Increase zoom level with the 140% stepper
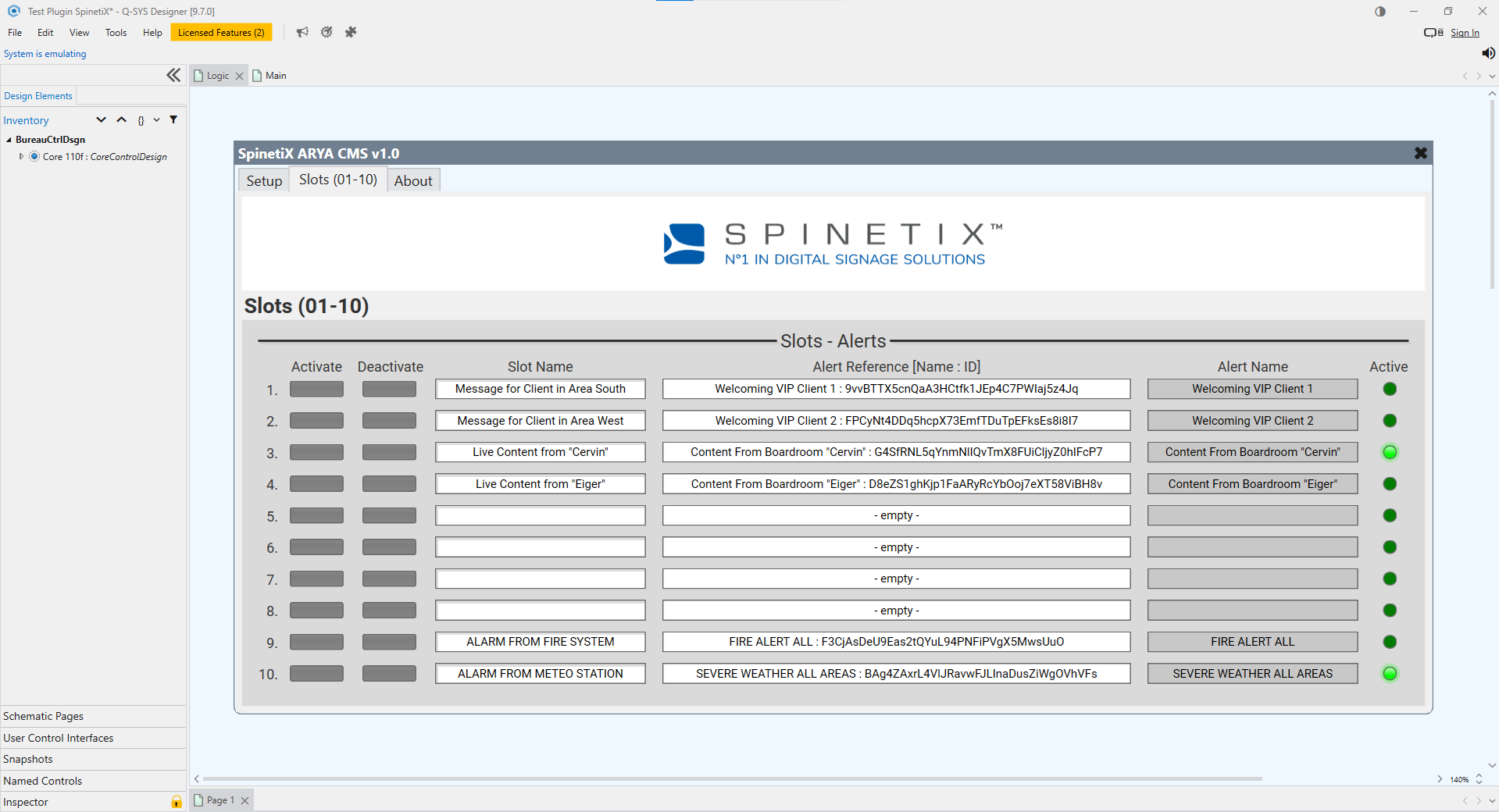1499x812 pixels. (x=1479, y=776)
